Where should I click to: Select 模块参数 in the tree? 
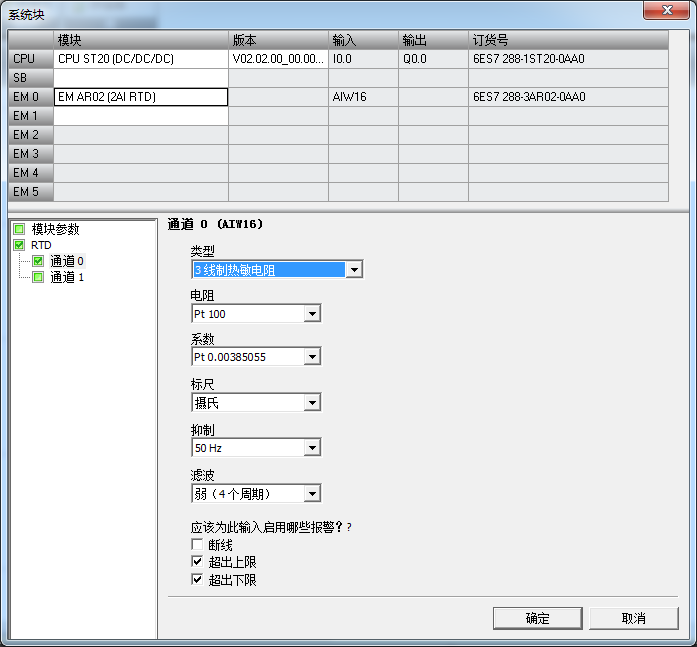(x=55, y=229)
